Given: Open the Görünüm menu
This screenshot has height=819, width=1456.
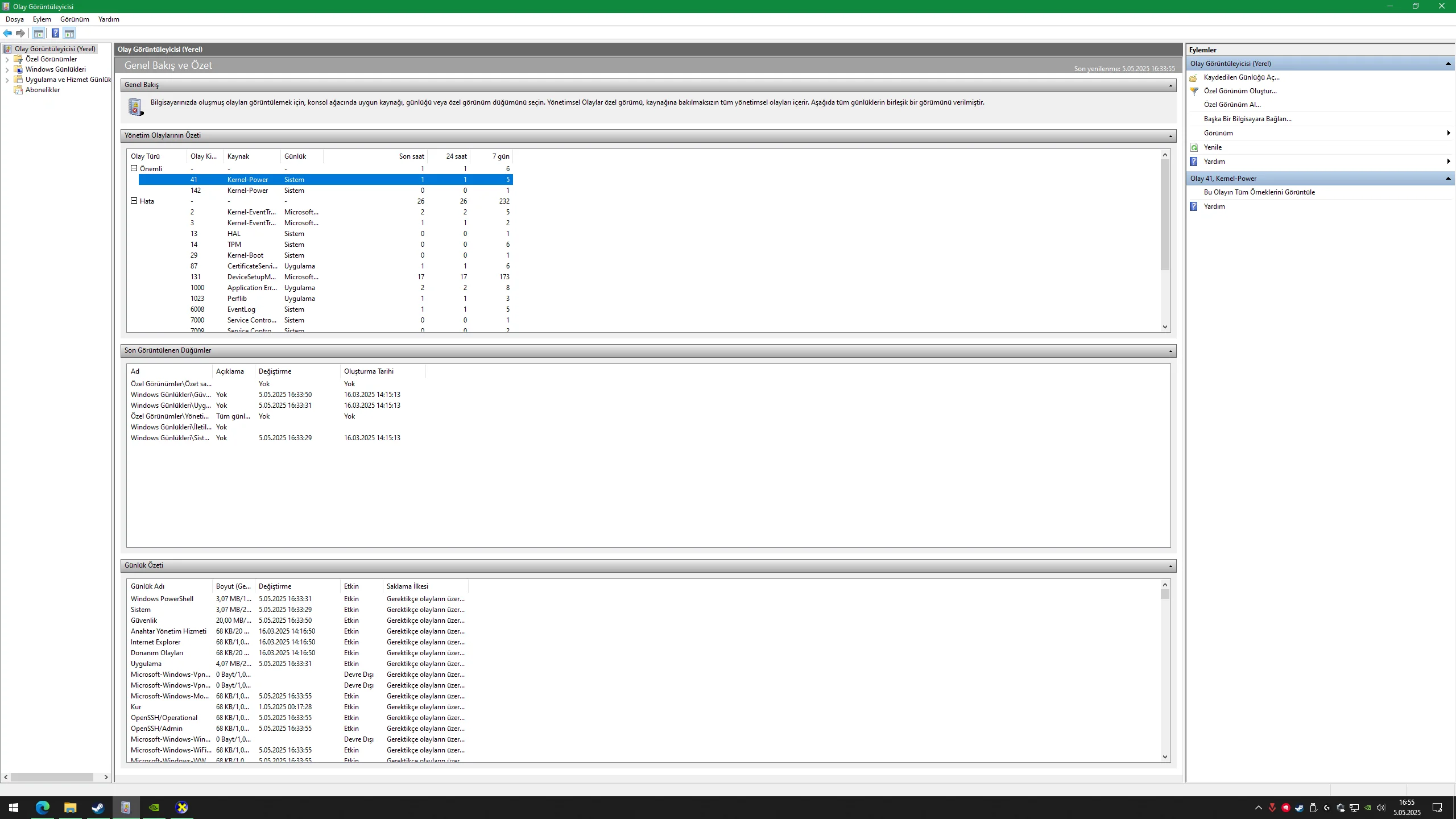Looking at the screenshot, I should click(75, 19).
